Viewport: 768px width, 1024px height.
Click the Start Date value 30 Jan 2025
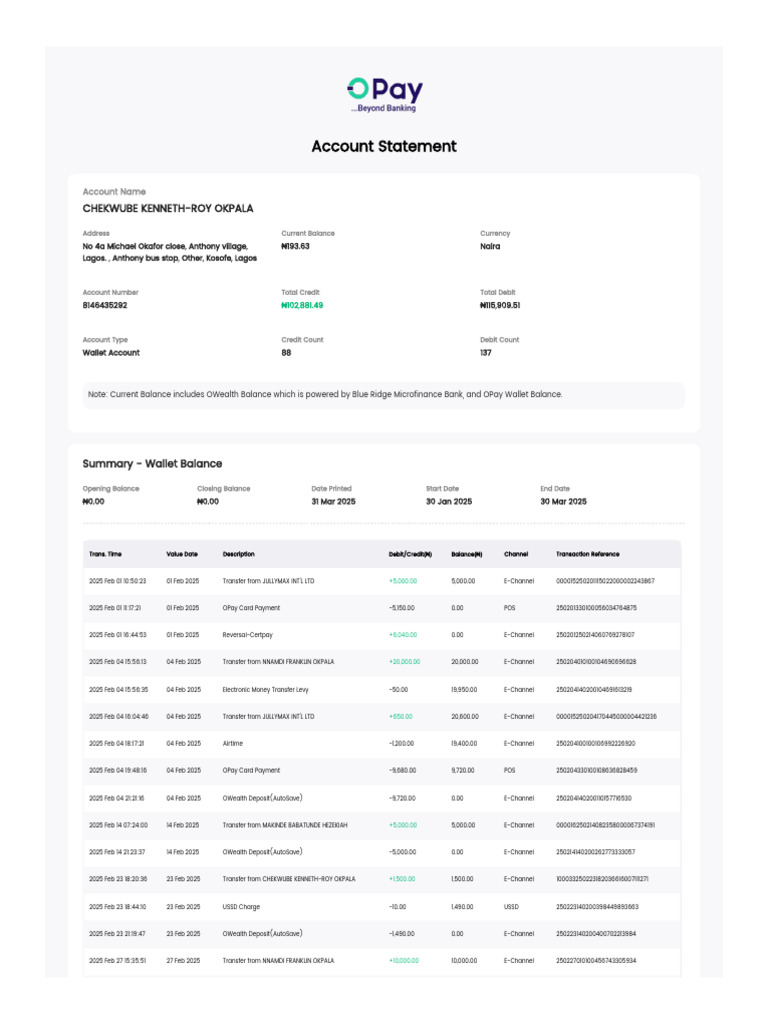coord(449,502)
